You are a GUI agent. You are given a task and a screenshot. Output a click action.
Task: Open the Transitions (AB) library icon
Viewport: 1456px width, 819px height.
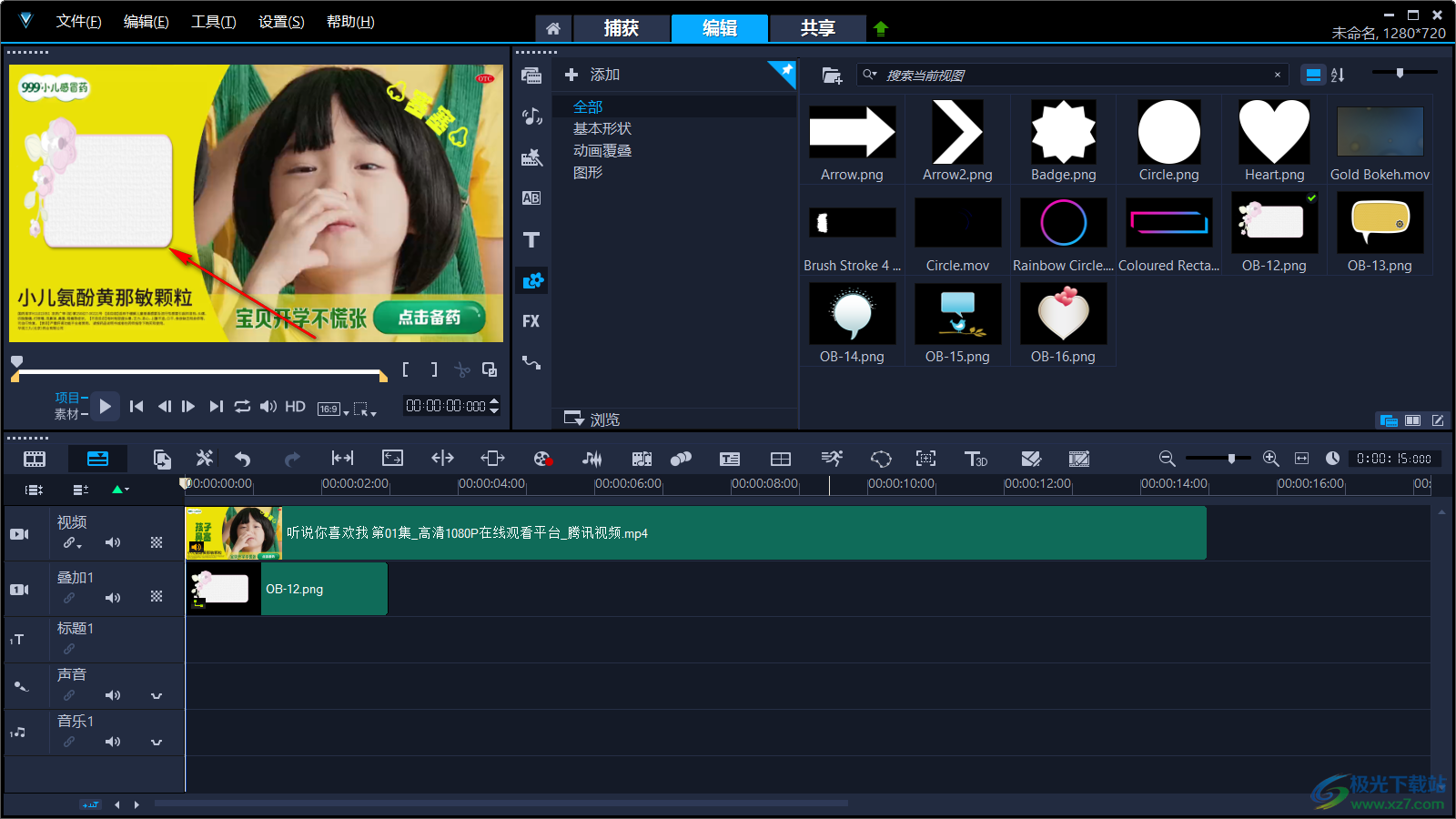pos(531,198)
